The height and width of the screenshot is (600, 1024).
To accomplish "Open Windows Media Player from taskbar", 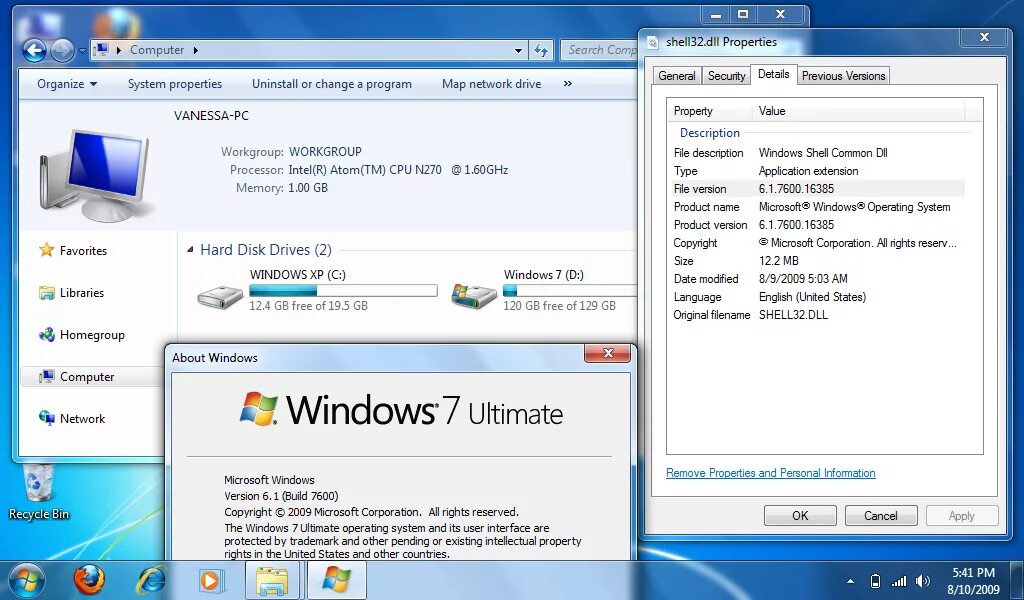I will click(210, 580).
